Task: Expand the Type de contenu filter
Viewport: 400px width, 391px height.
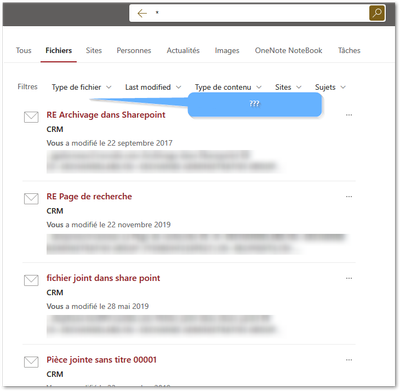Action: coord(228,87)
